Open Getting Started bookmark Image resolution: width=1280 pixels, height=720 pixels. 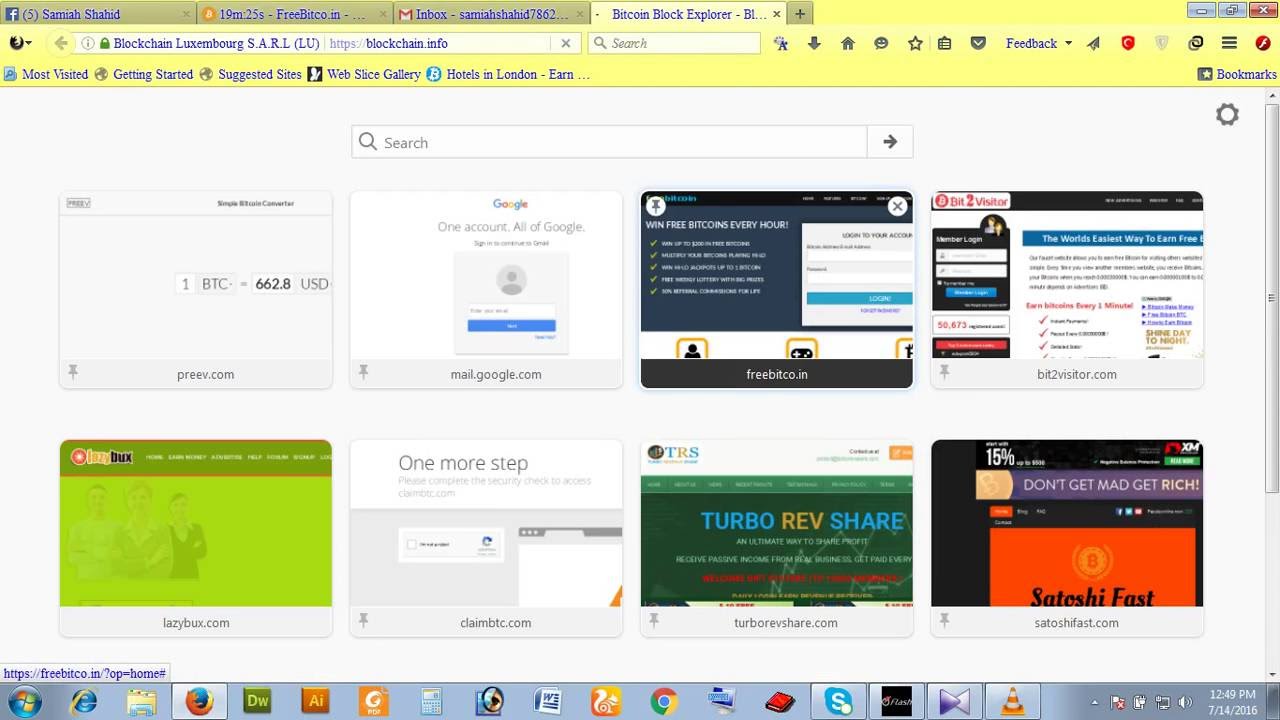pyautogui.click(x=144, y=74)
